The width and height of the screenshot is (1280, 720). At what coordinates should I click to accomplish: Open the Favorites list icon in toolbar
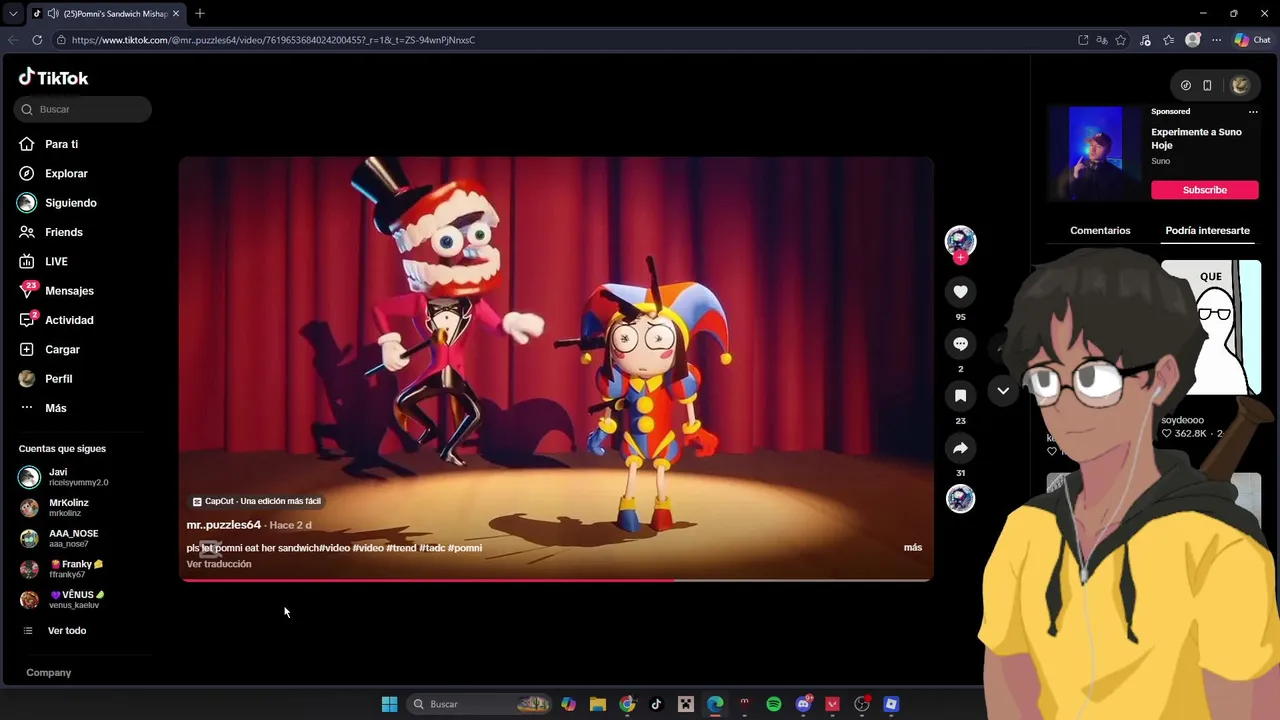point(1168,40)
